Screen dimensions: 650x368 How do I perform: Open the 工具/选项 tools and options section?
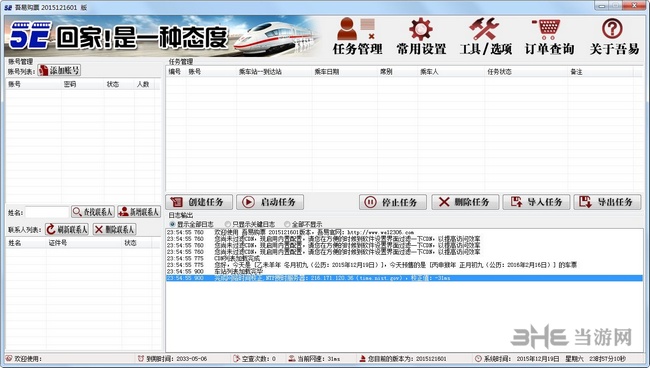485,36
